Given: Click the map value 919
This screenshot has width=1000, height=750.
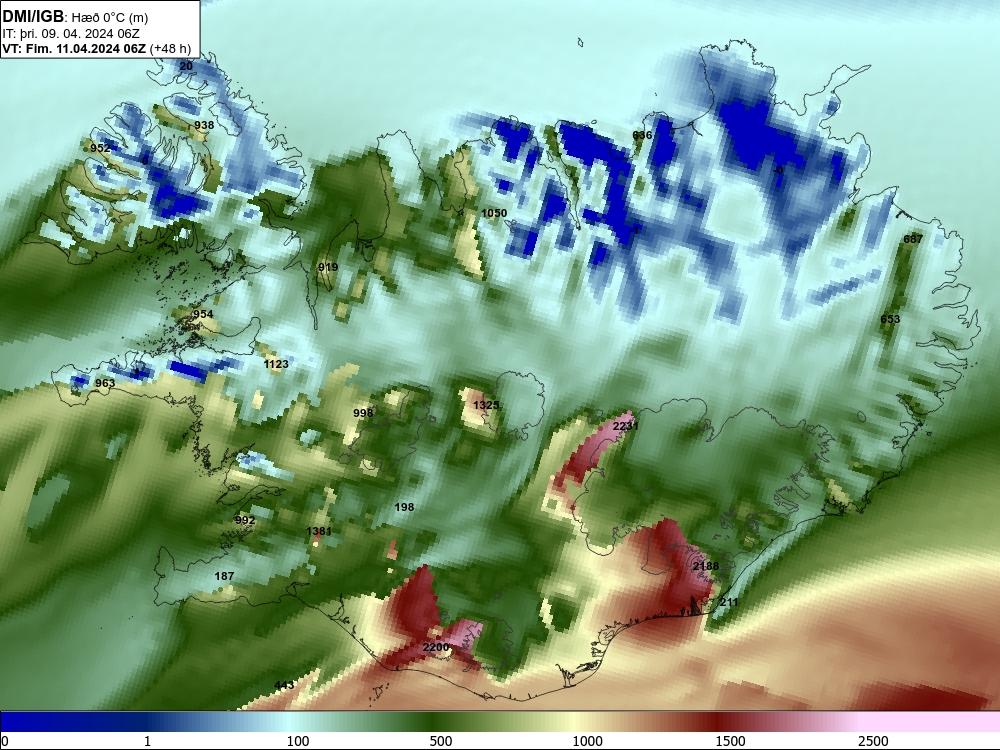Looking at the screenshot, I should [328, 267].
